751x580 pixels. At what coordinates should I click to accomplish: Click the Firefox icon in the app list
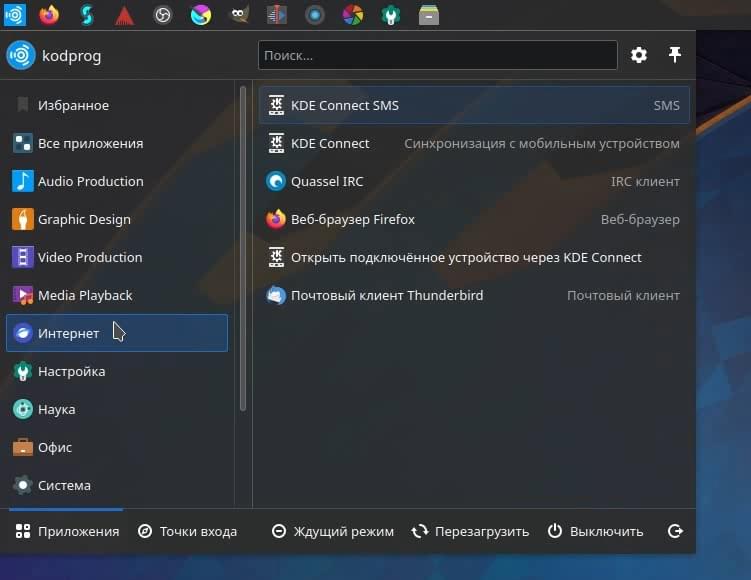click(x=276, y=219)
